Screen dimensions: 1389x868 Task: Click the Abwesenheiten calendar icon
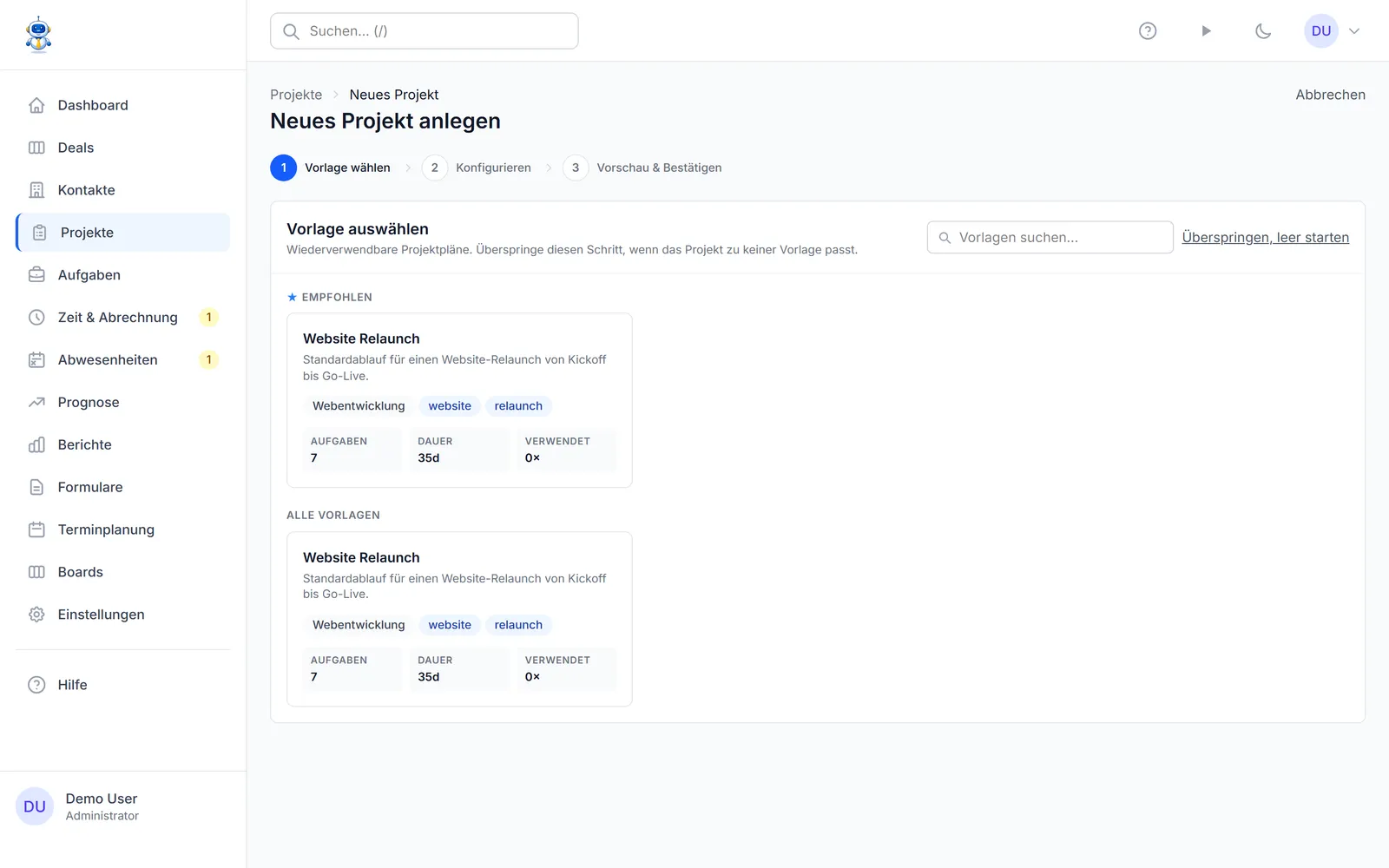[36, 360]
